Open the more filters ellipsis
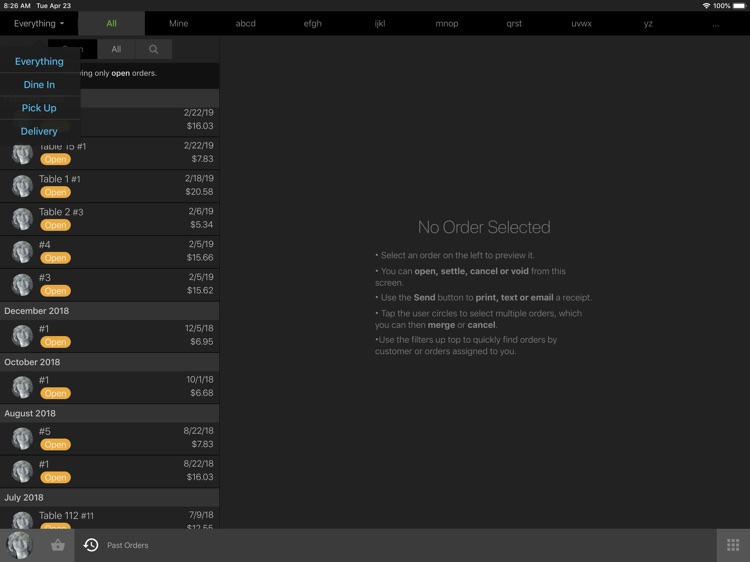The width and height of the screenshot is (750, 562). coord(716,24)
